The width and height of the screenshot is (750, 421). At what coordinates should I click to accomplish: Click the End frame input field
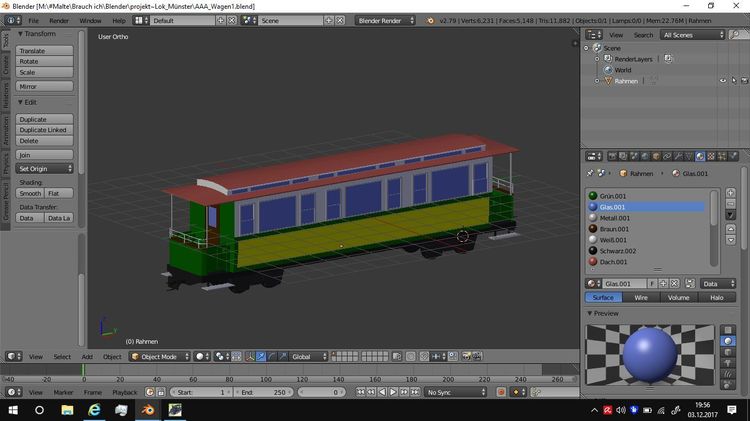(264, 393)
